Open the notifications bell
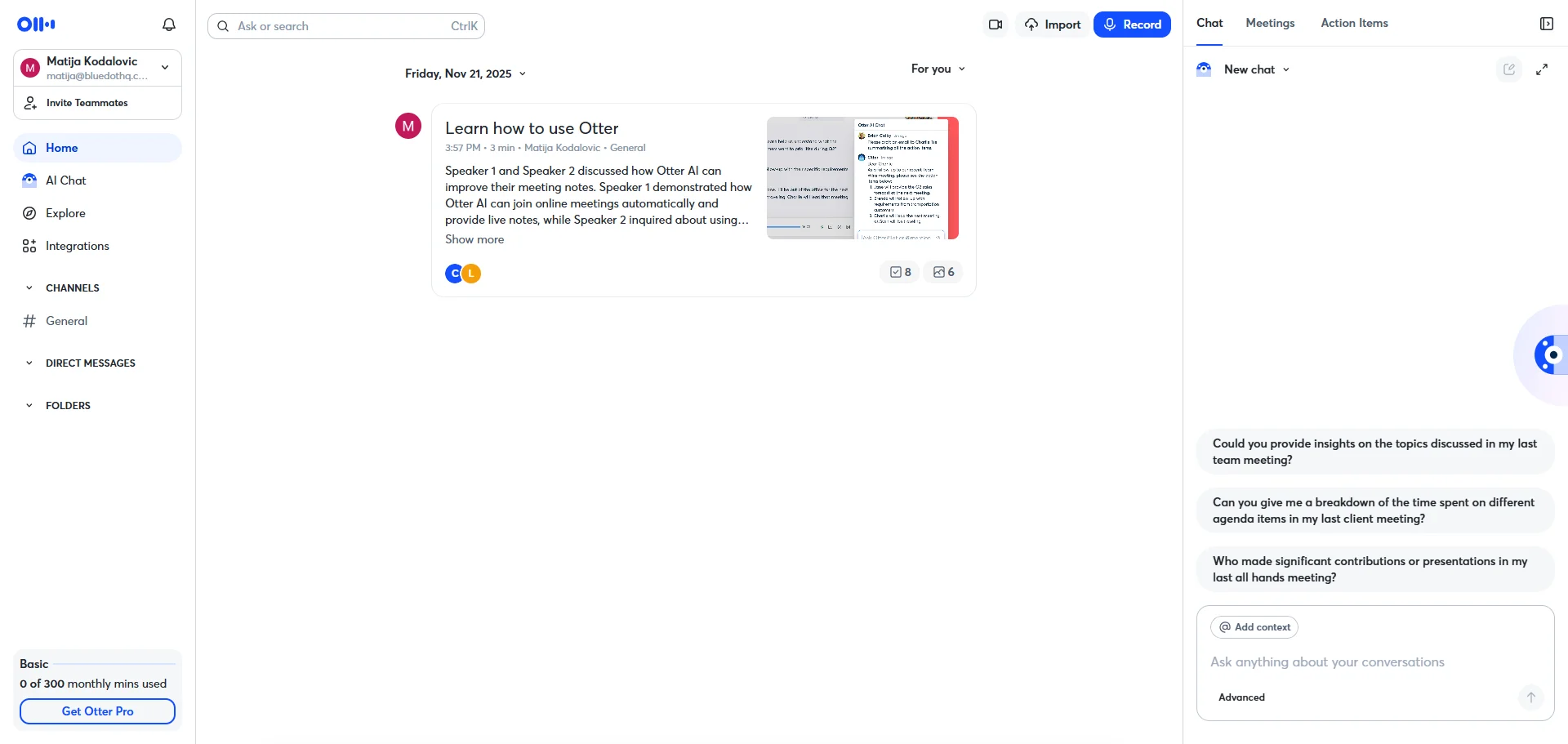The width and height of the screenshot is (1568, 744). (169, 25)
